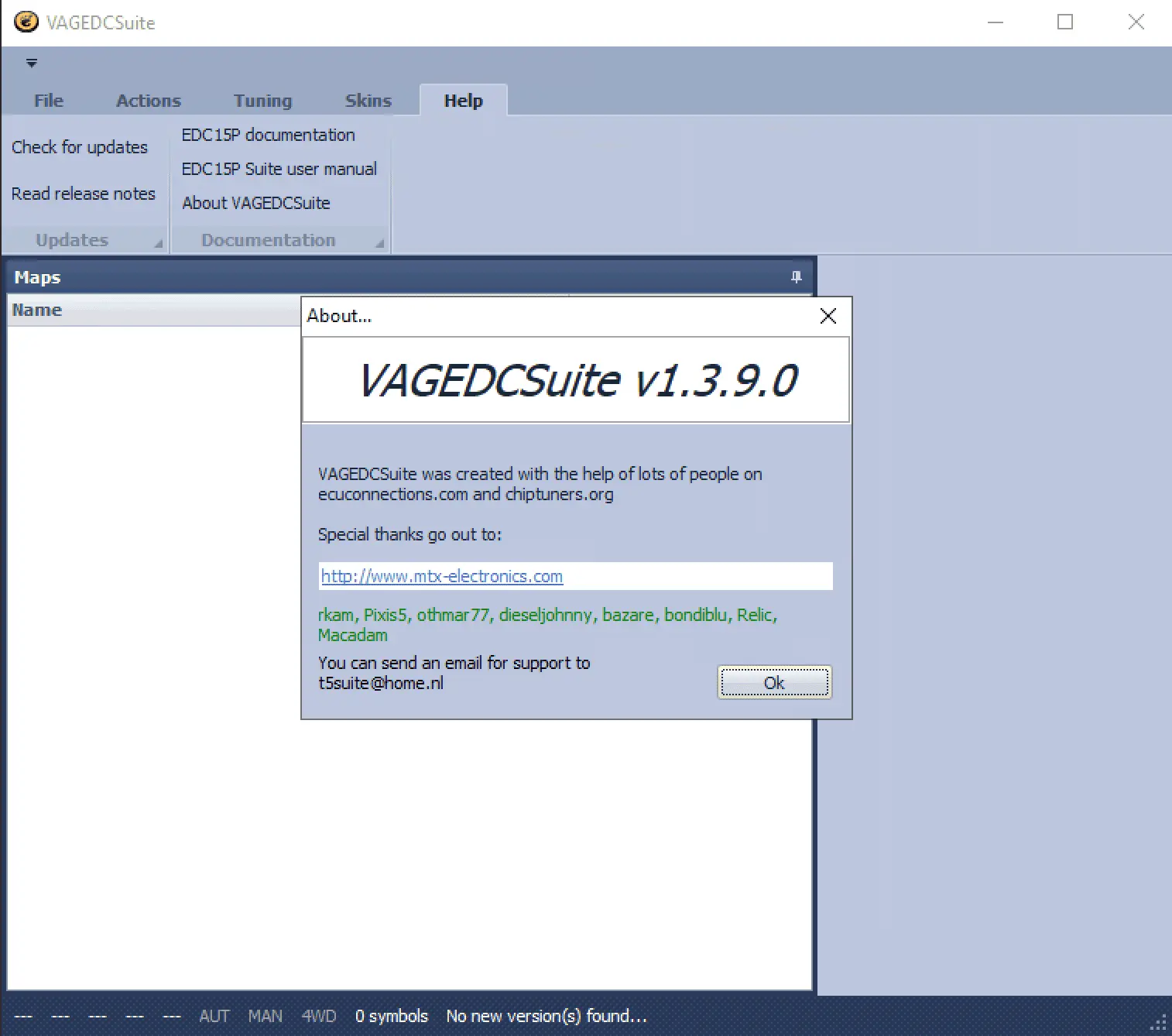Minimize the VAGEDCSuite window
The width and height of the screenshot is (1172, 1036).
pos(996,22)
